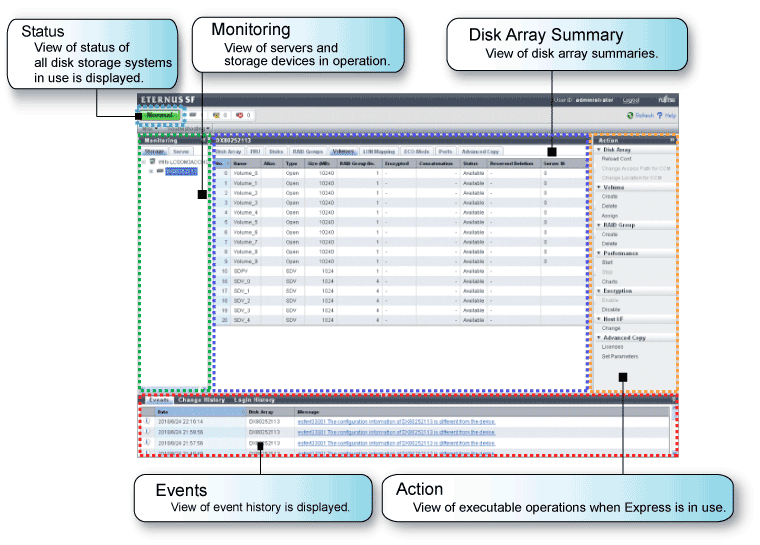Click Change under Host I/F actions

[611, 328]
